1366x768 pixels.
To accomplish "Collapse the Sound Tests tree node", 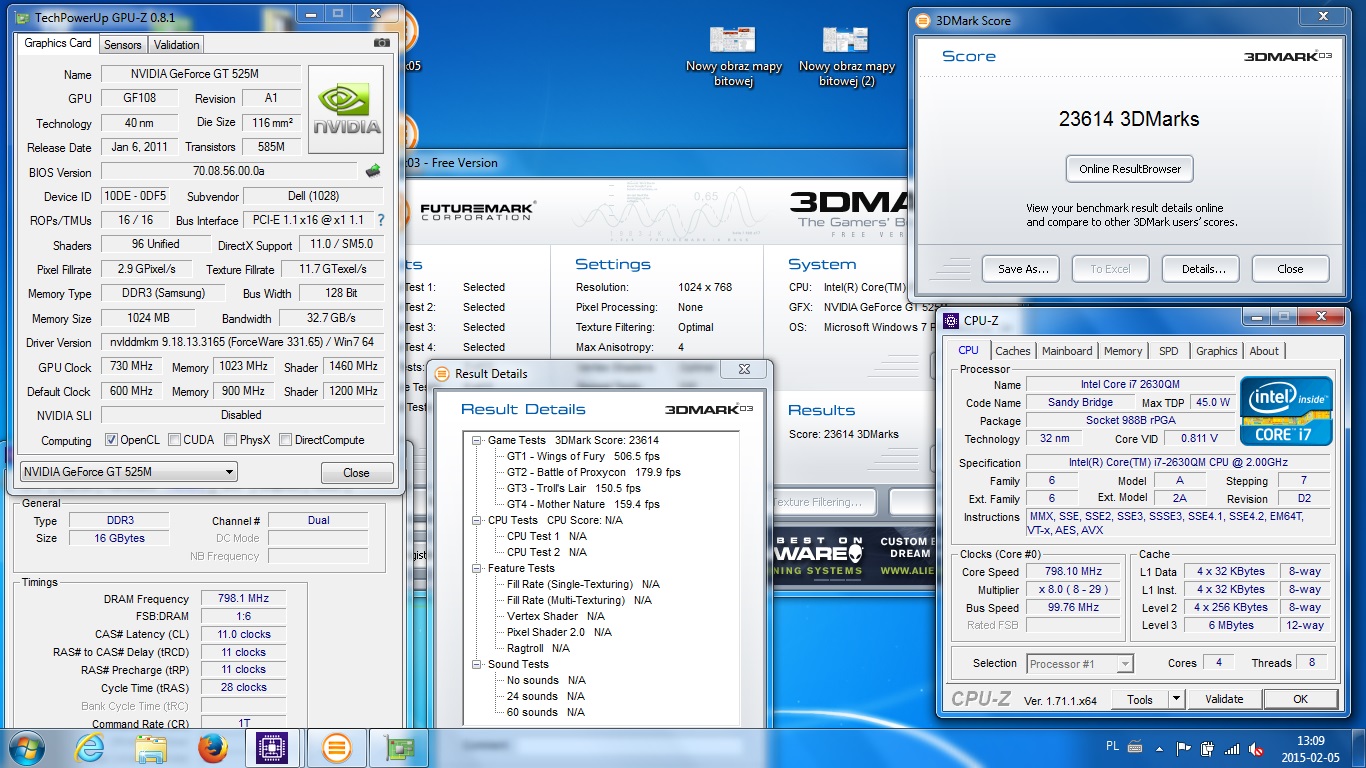I will pos(478,664).
